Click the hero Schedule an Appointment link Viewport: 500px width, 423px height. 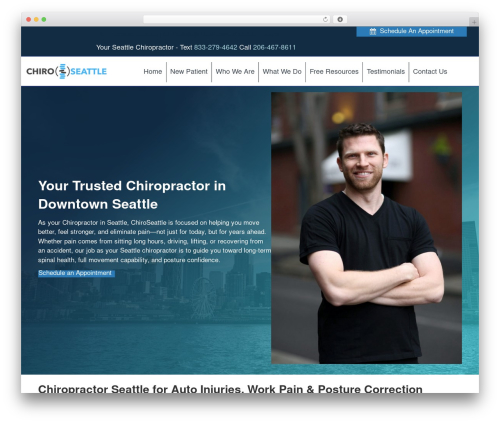(76, 273)
